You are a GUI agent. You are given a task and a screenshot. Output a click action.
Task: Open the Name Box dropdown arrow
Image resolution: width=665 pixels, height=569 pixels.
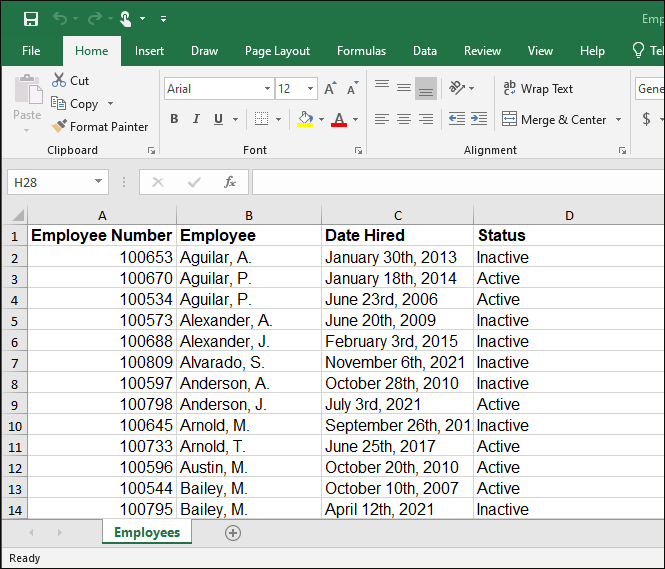click(98, 182)
